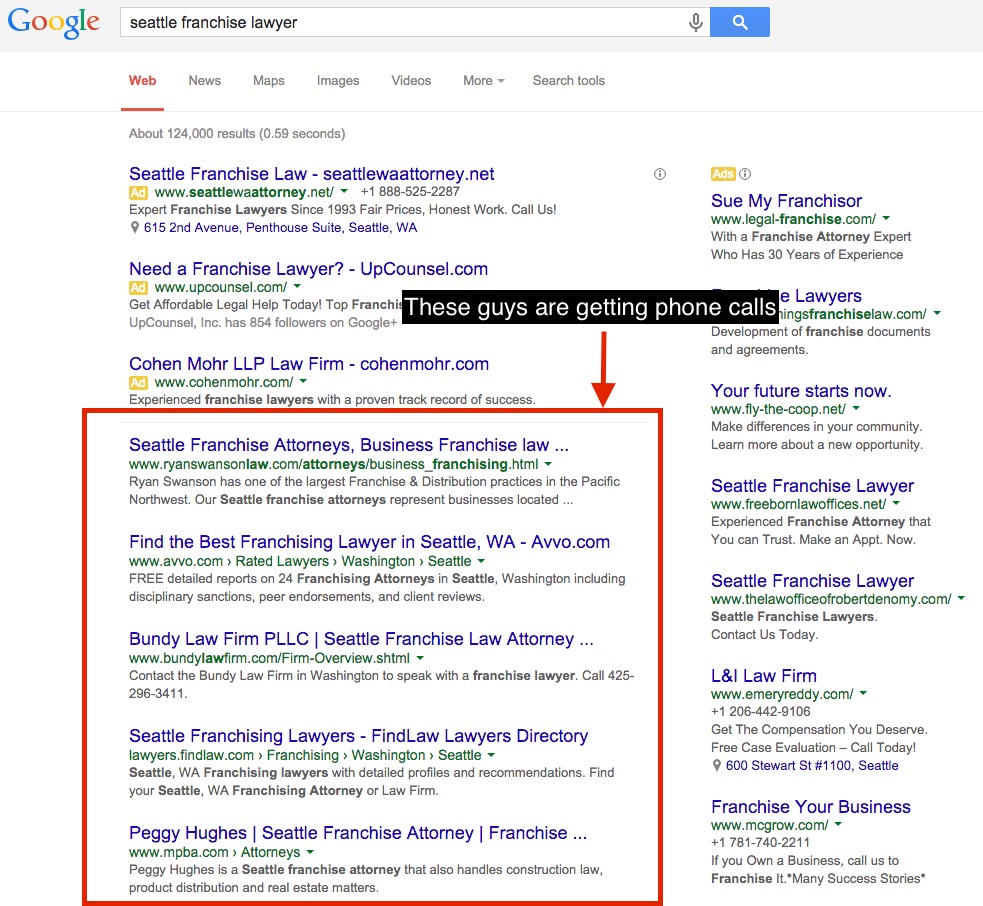Open Your future starts now ad
The image size is (983, 906).
[801, 391]
